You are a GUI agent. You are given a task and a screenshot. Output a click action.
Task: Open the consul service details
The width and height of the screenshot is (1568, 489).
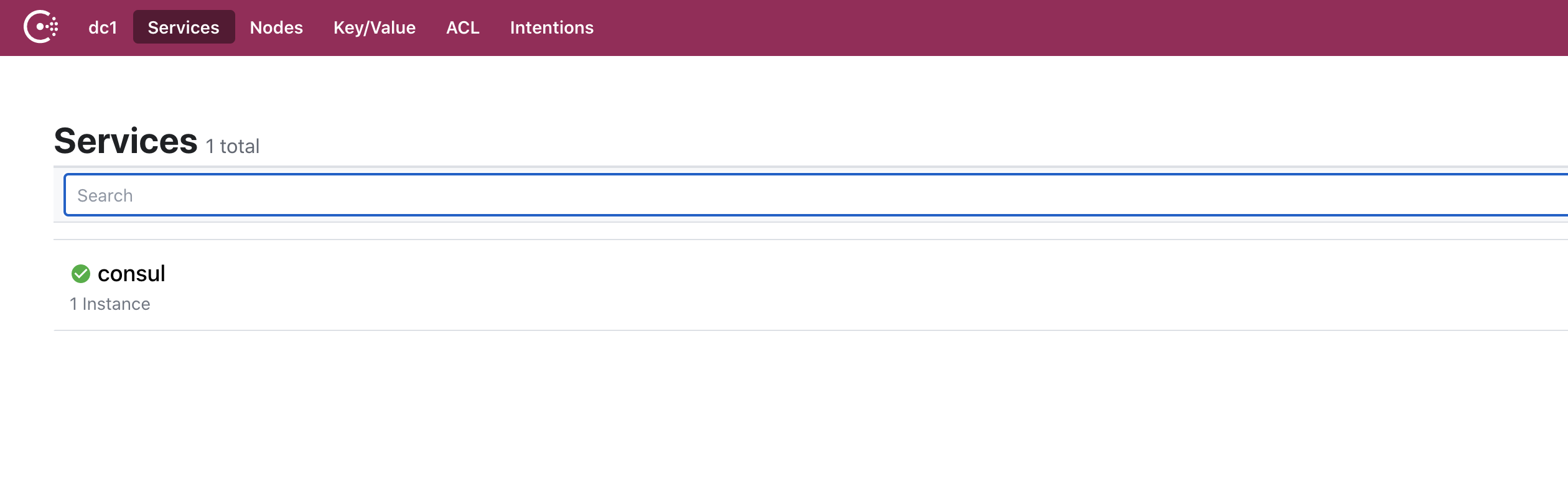131,273
